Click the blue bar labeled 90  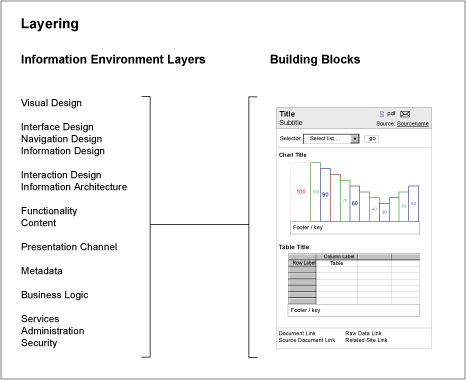click(x=325, y=195)
